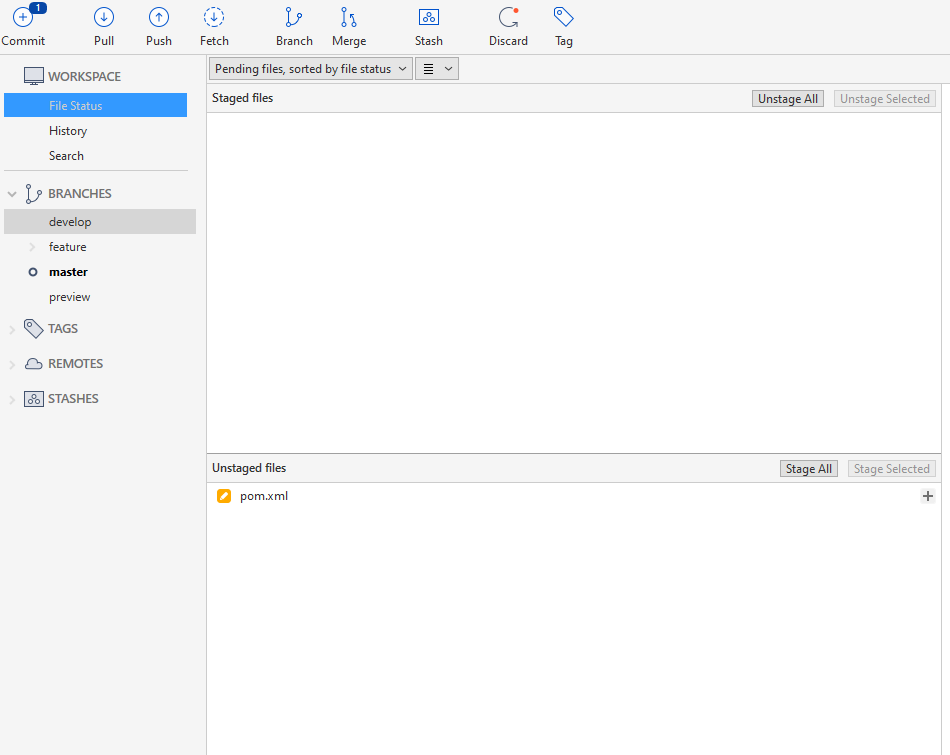The width and height of the screenshot is (950, 755).
Task: Click the STASHES heading text
Action: [x=73, y=399]
